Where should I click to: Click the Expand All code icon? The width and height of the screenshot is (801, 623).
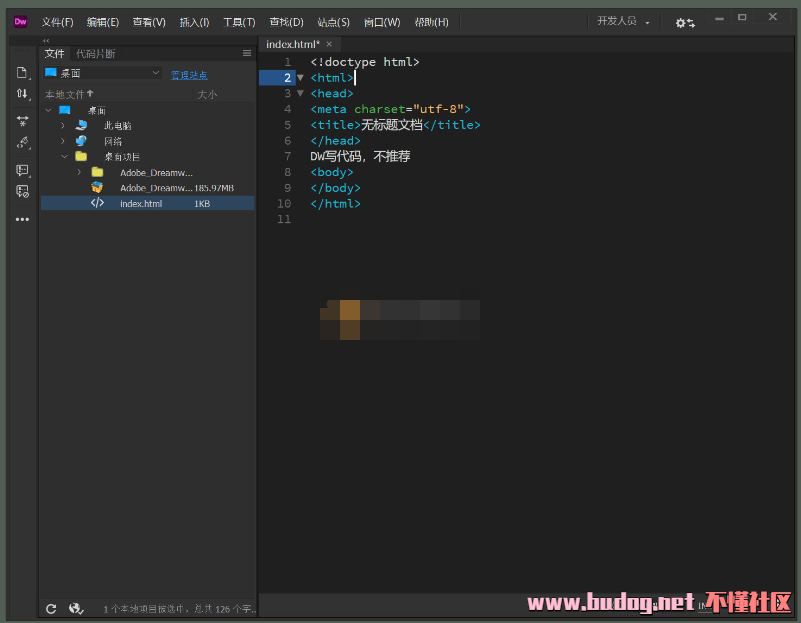[x=22, y=120]
